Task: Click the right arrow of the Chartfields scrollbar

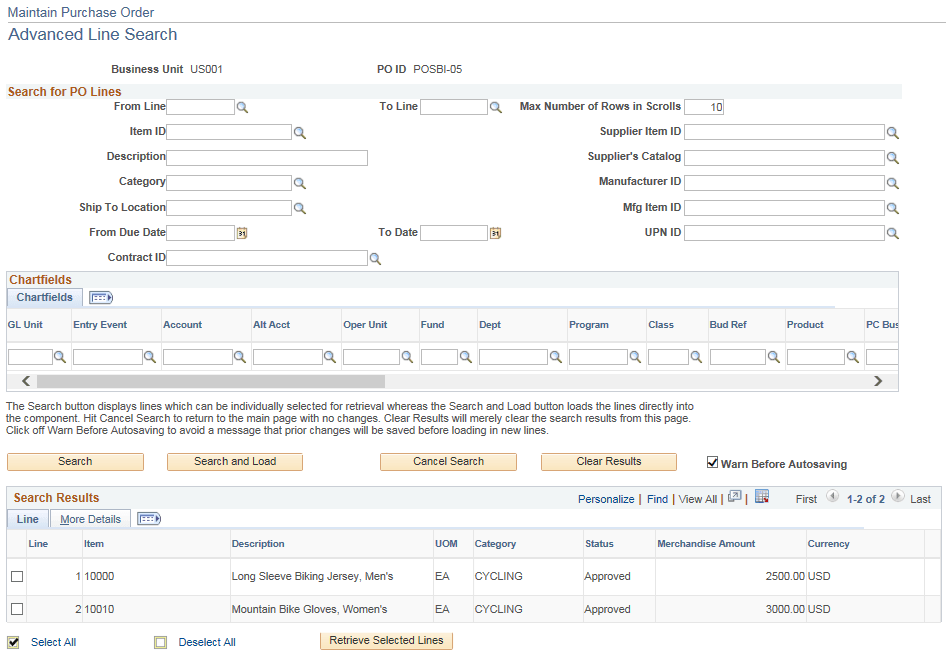Action: (x=879, y=381)
